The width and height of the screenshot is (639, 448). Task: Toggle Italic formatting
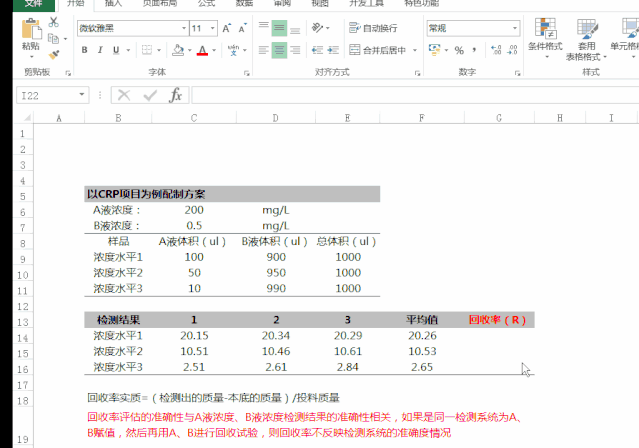(x=101, y=50)
